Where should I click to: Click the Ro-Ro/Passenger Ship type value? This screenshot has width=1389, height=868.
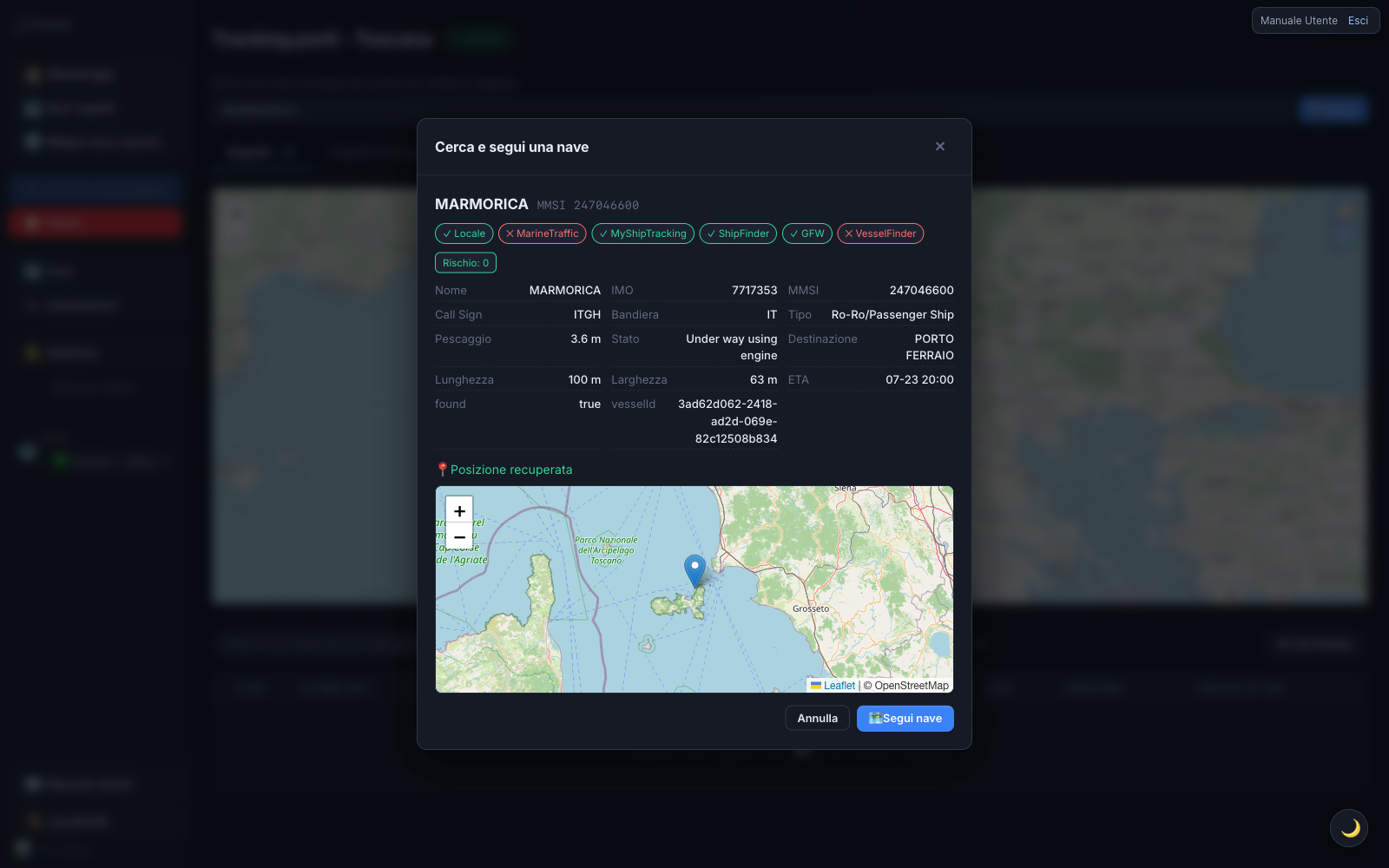point(892,314)
